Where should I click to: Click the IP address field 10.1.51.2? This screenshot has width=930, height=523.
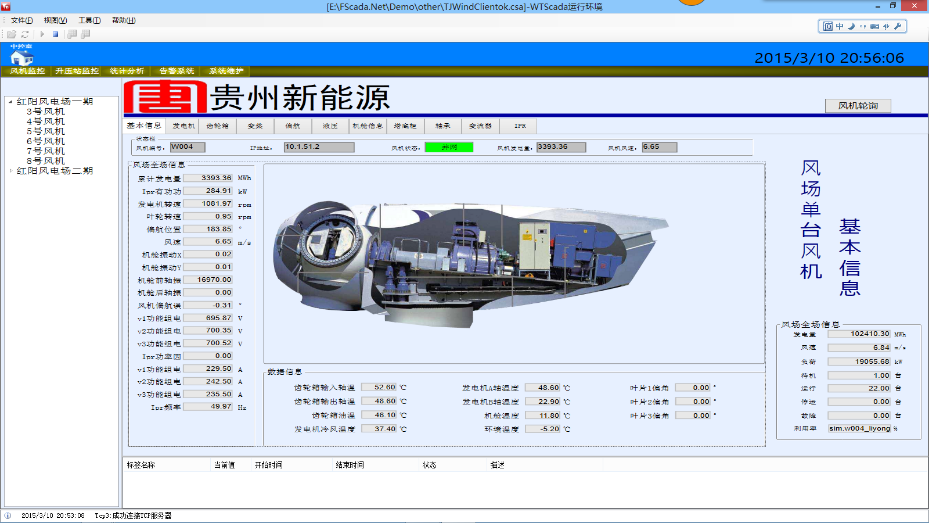(319, 147)
